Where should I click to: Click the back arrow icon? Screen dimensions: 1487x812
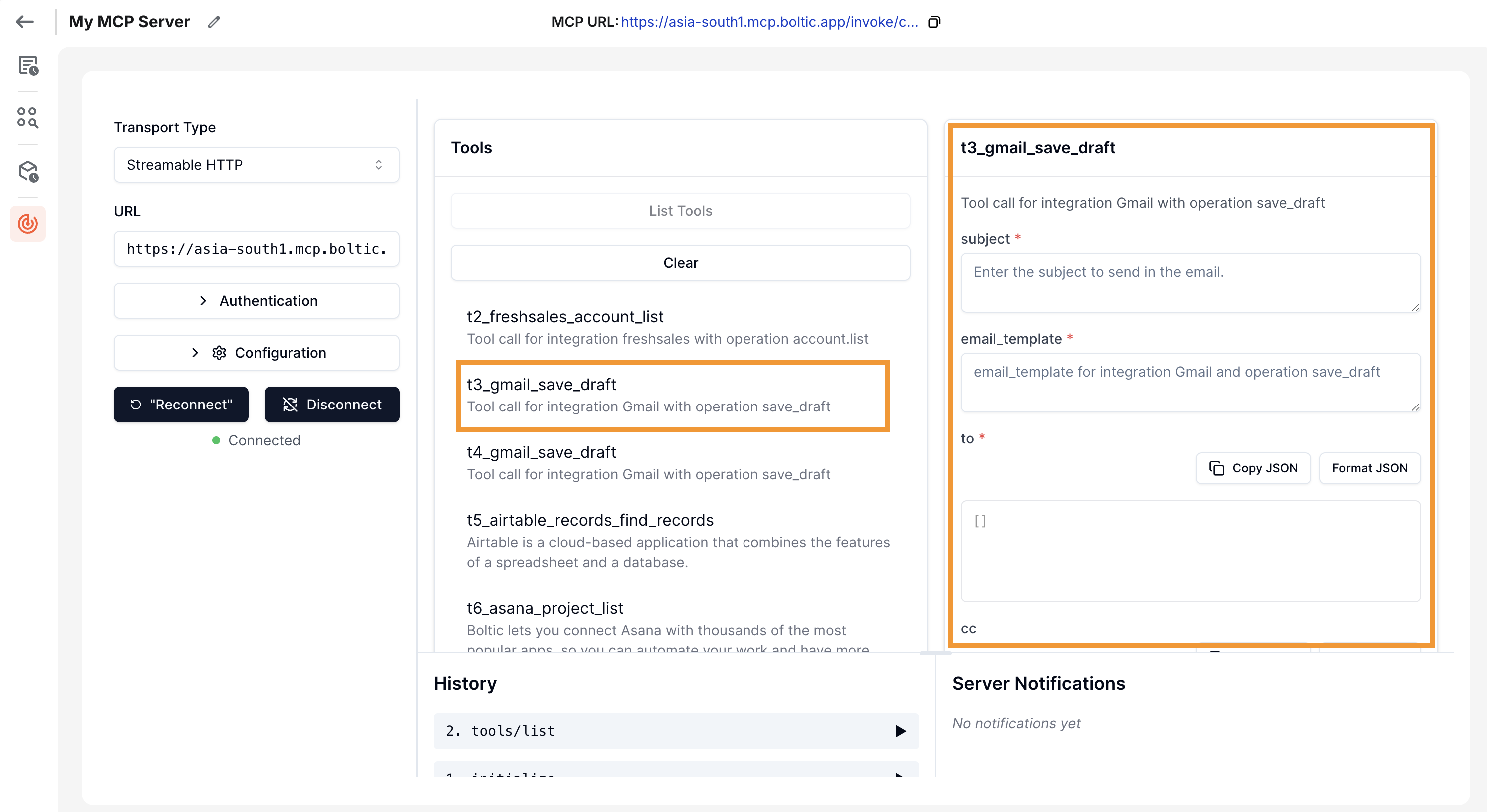(x=25, y=22)
